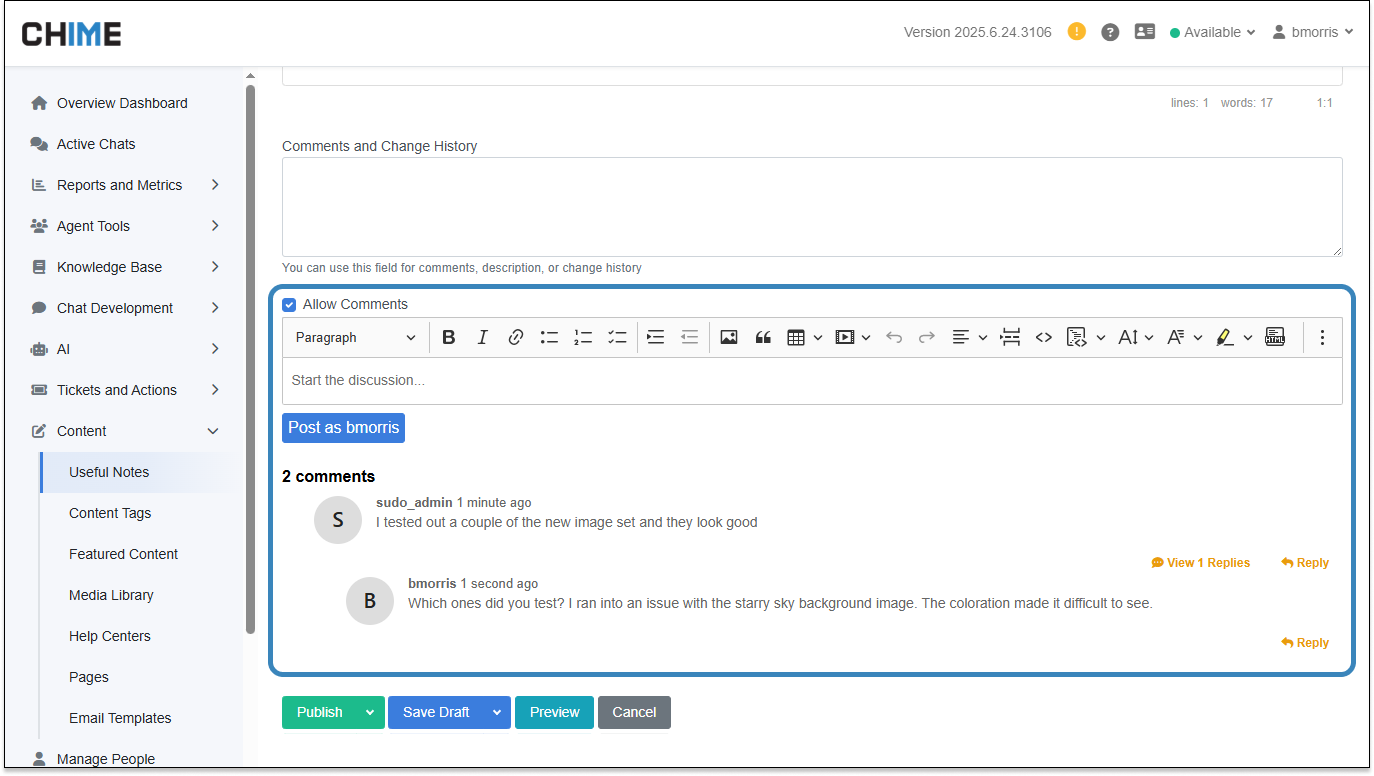The image size is (1374, 776).
Task: Open the font family options
Action: pos(1185,338)
